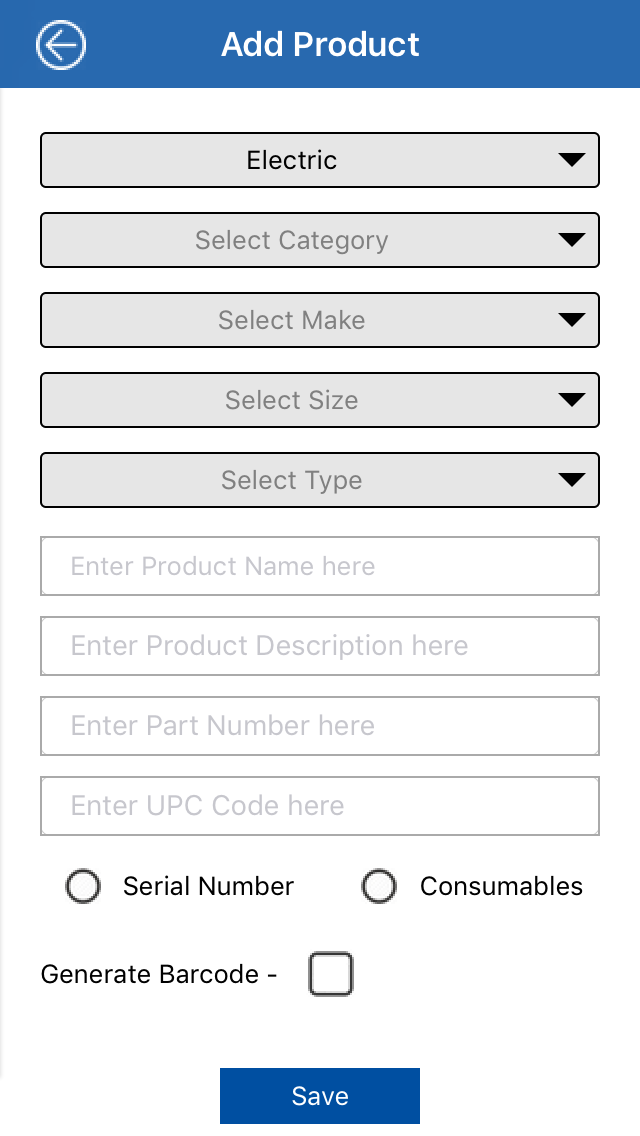Open the Select Category dropdown
Viewport: 640px width, 1136px height.
[x=292, y=240]
